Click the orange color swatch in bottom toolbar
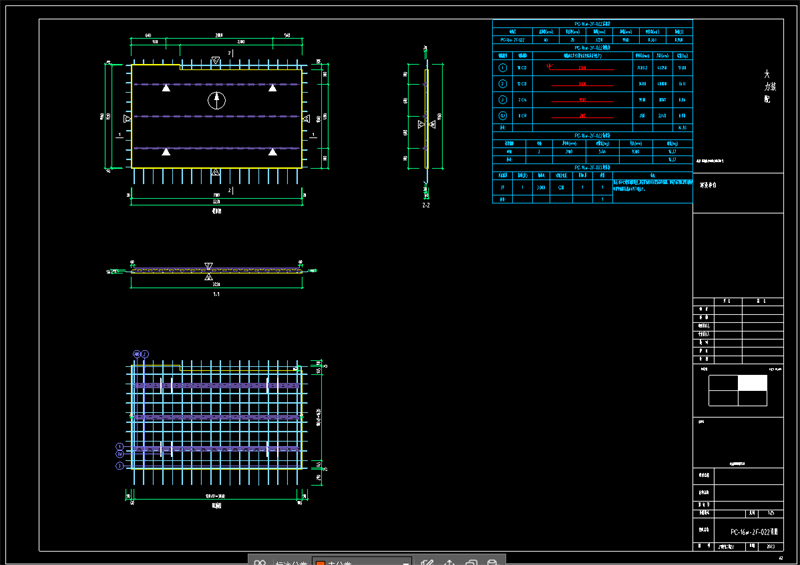The image size is (800, 565). tap(320, 563)
